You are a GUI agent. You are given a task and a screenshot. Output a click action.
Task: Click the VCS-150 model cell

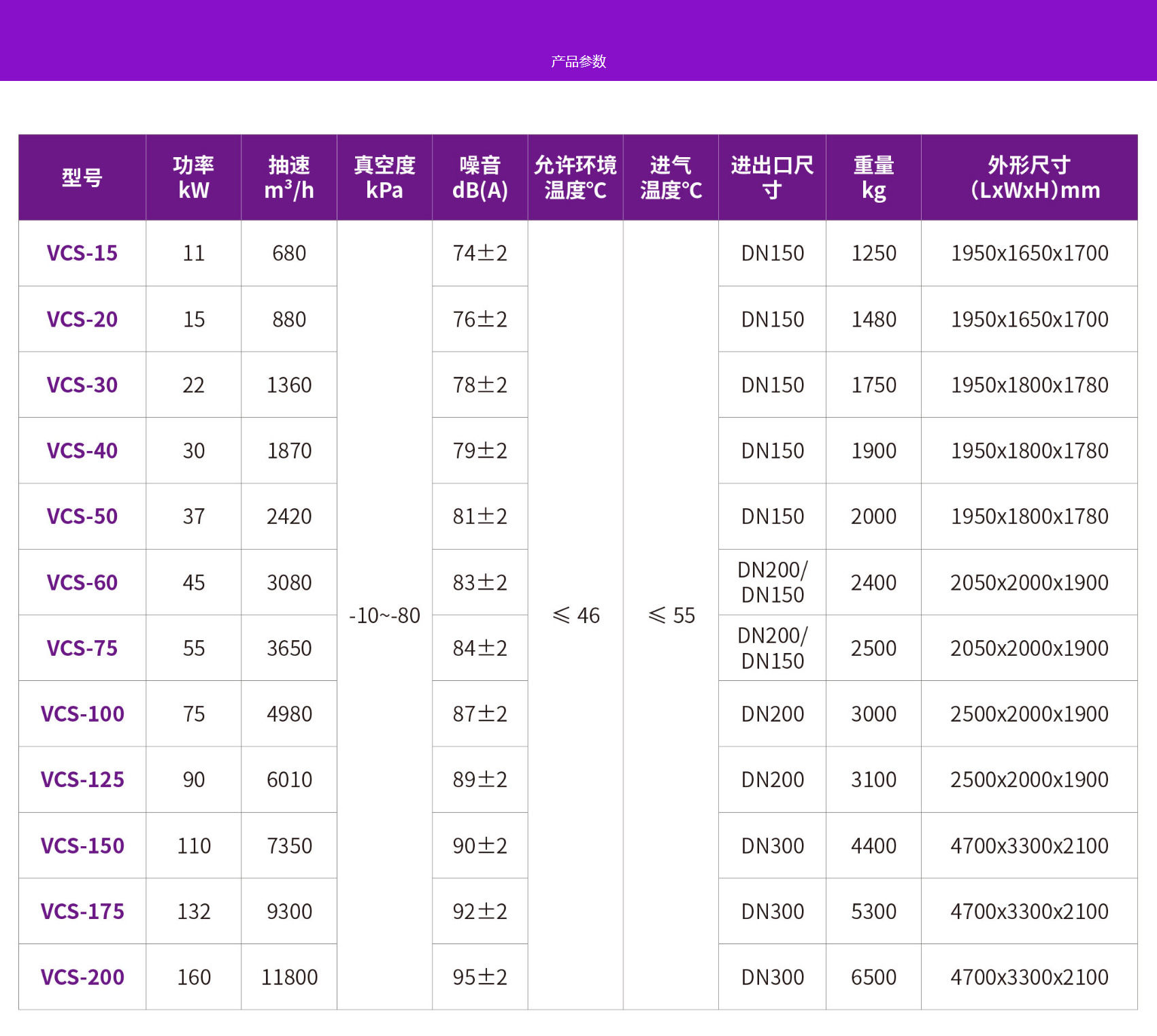(82, 846)
